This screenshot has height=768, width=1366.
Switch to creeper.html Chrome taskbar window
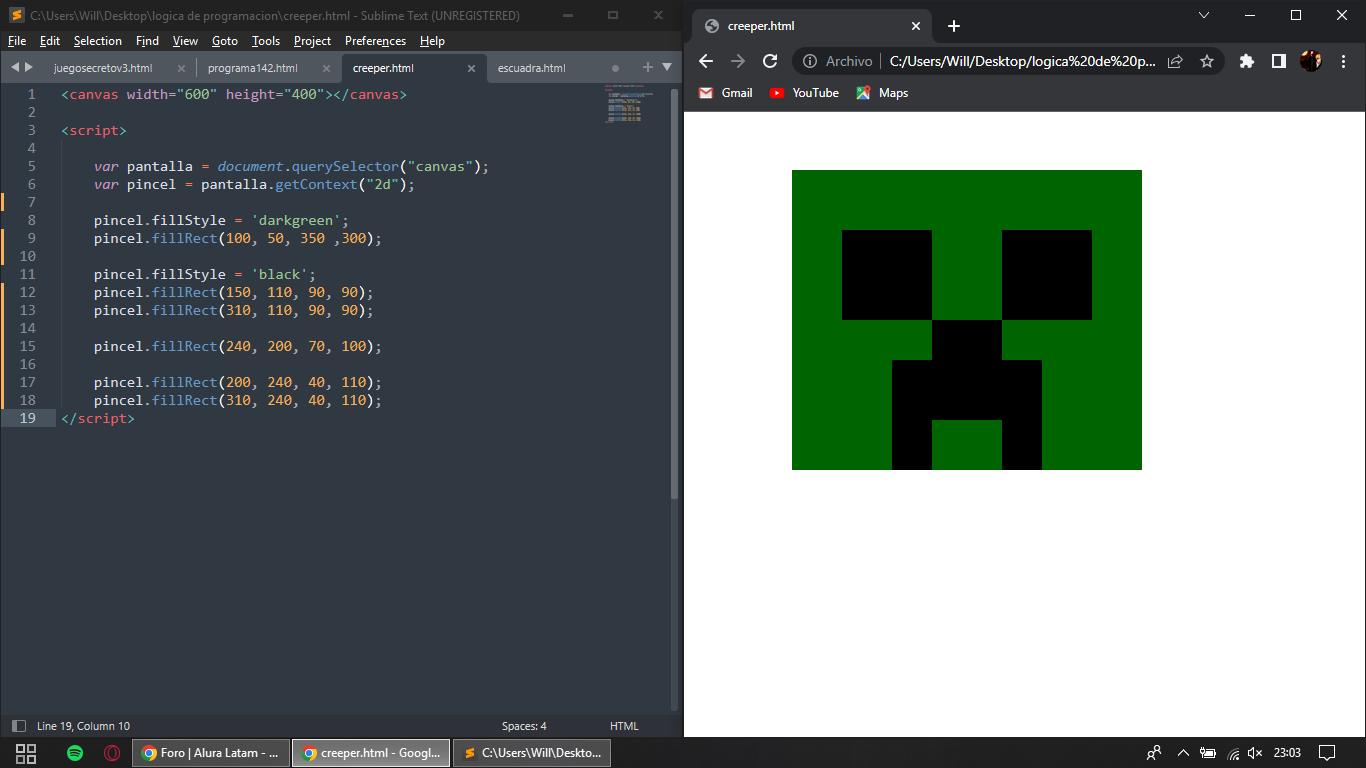(371, 753)
